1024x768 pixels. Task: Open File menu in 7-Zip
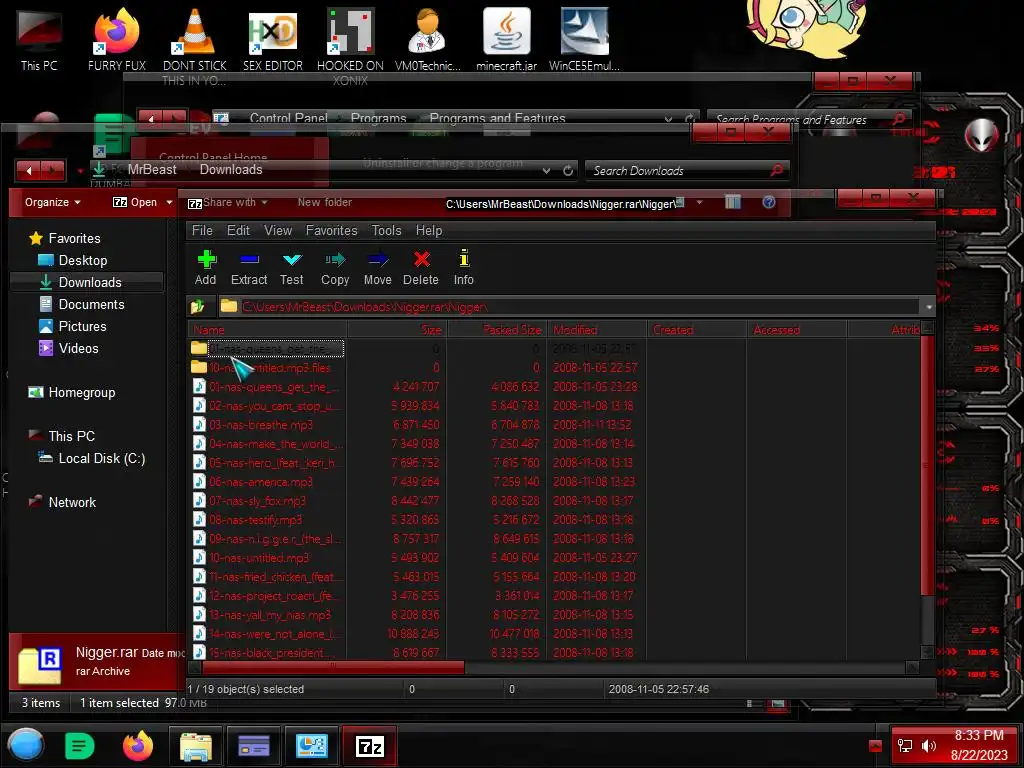pos(202,231)
